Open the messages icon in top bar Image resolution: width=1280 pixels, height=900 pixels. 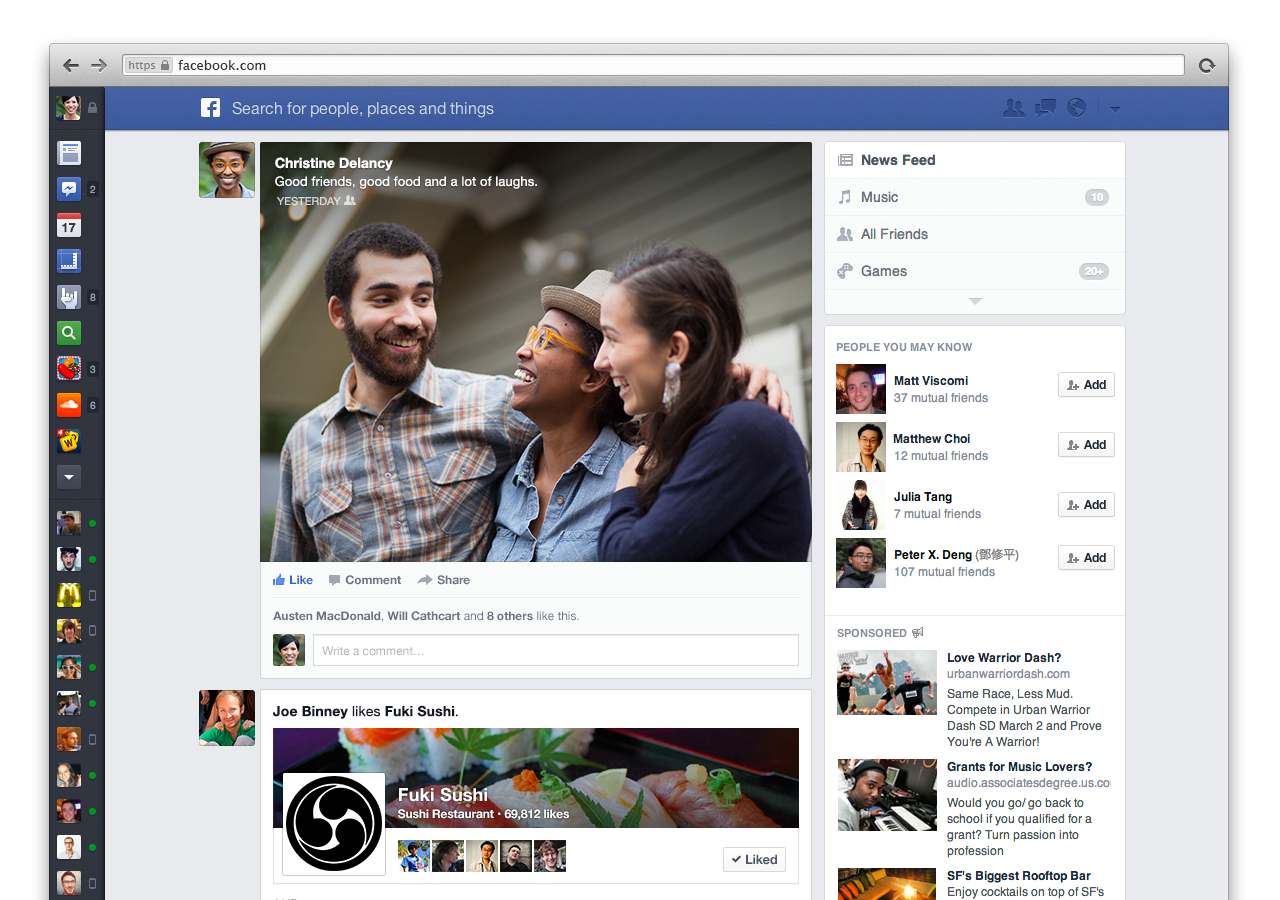coord(1045,108)
